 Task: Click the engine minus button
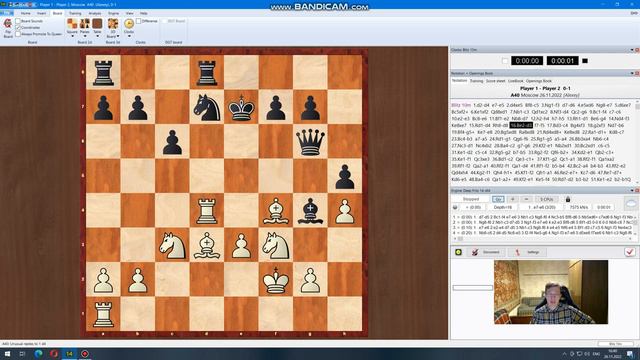pos(527,199)
